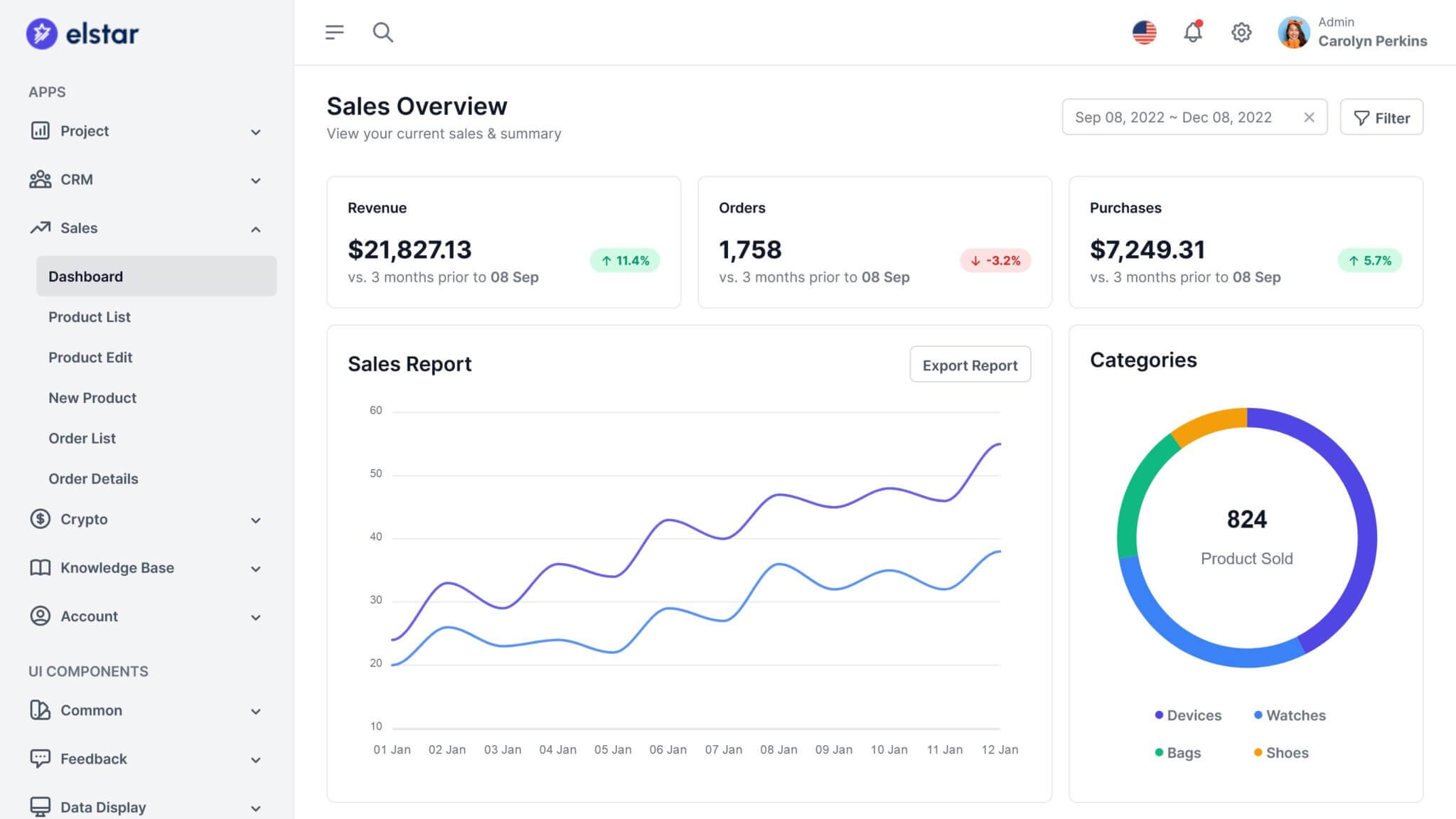Image resolution: width=1456 pixels, height=819 pixels.
Task: Click the 824 Product Sold figure
Action: 1247,519
